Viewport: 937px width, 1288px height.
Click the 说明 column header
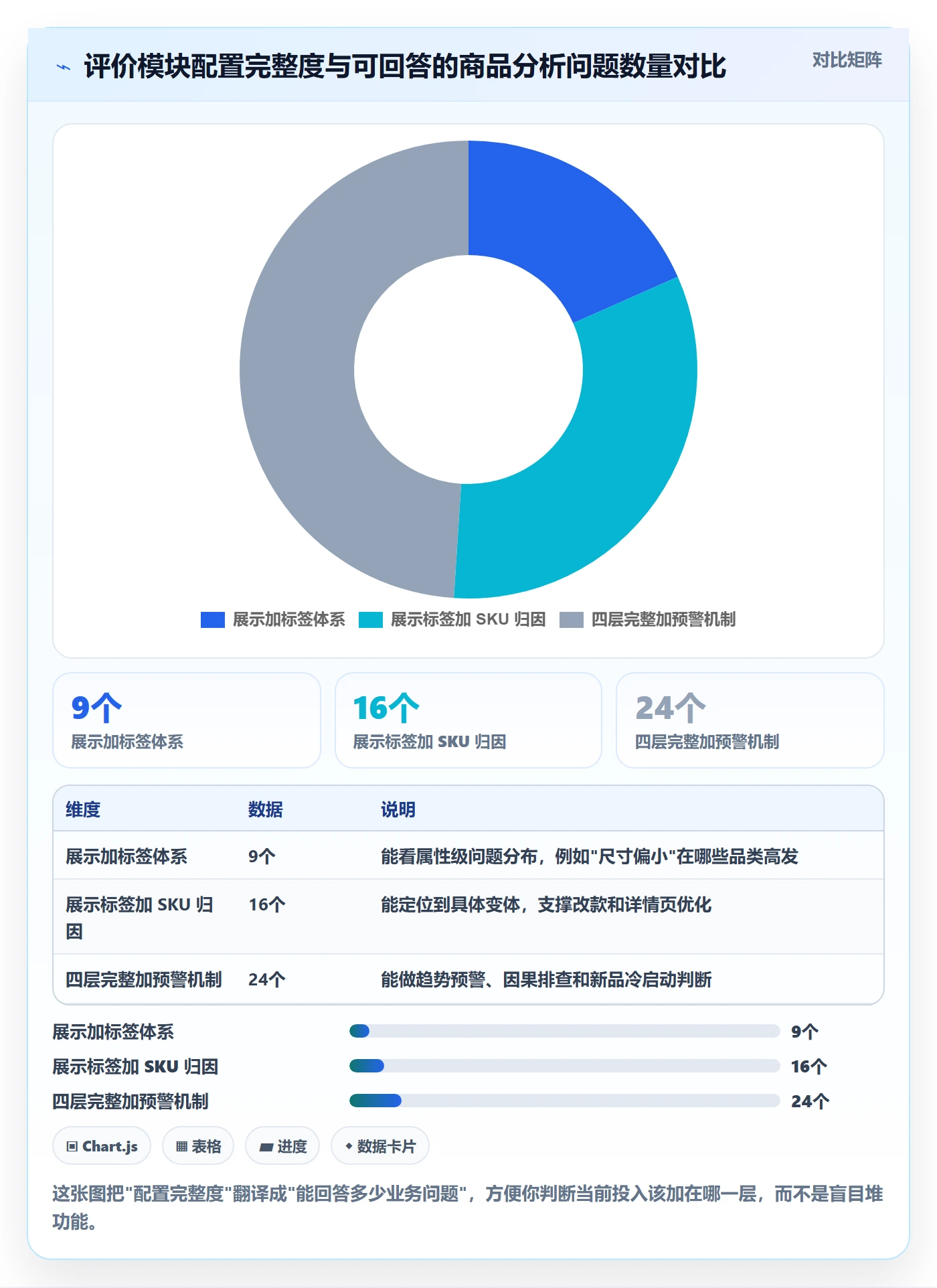pyautogui.click(x=398, y=809)
